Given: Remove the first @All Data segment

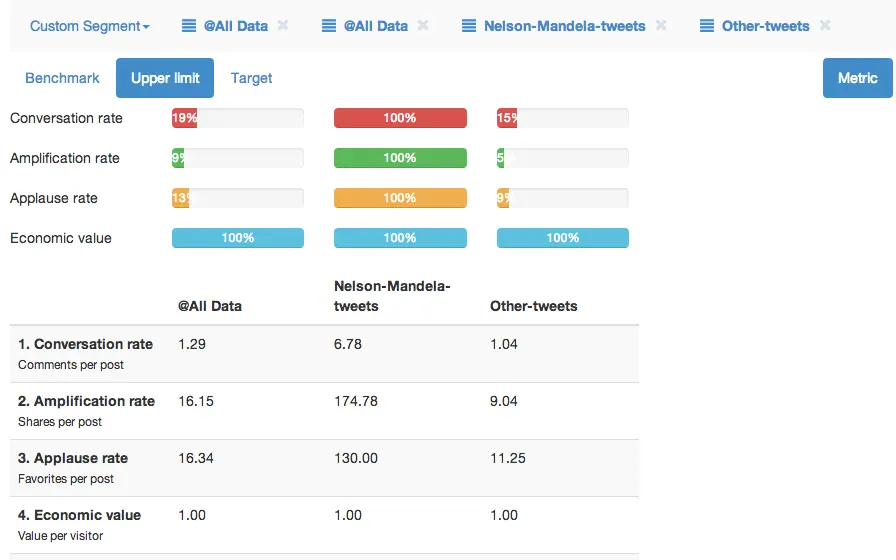Looking at the screenshot, I should point(283,26).
